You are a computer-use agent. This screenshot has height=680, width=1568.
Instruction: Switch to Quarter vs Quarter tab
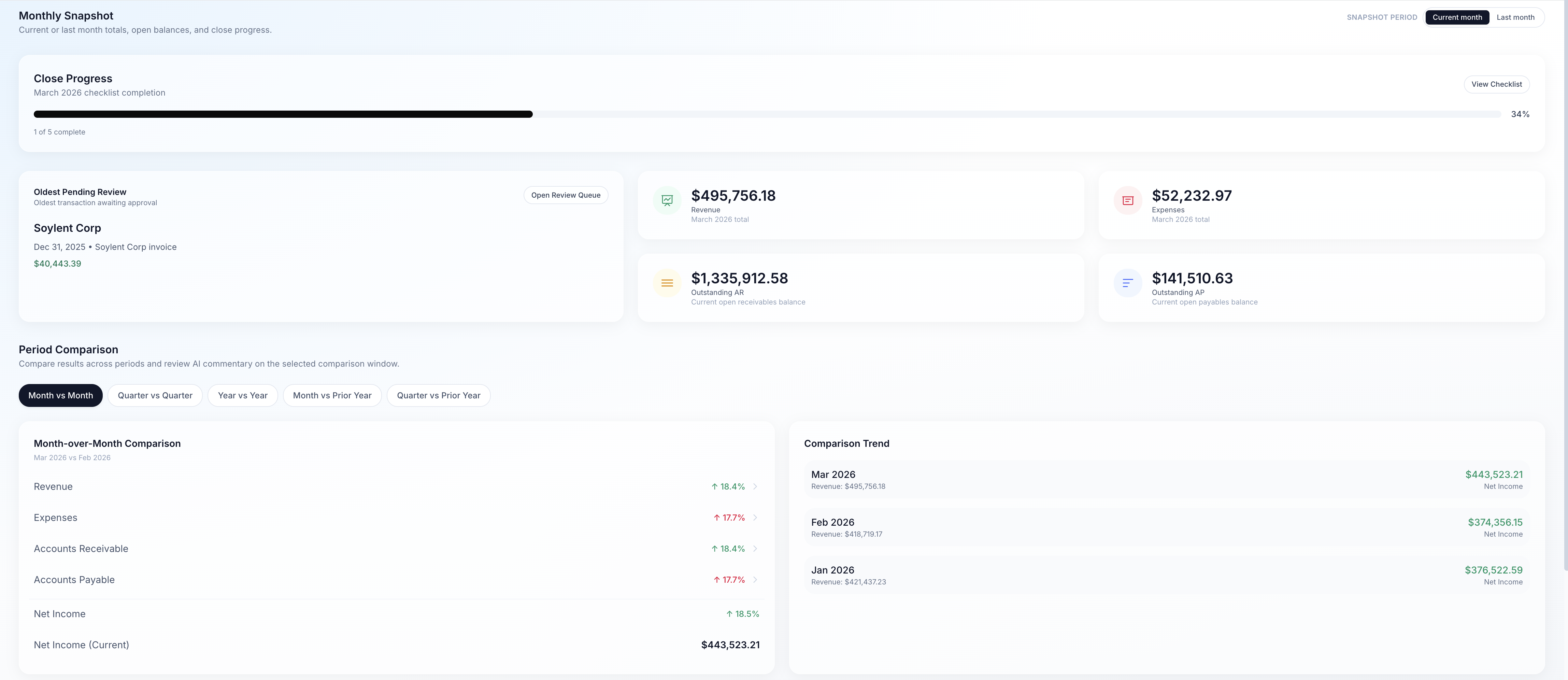click(x=155, y=395)
